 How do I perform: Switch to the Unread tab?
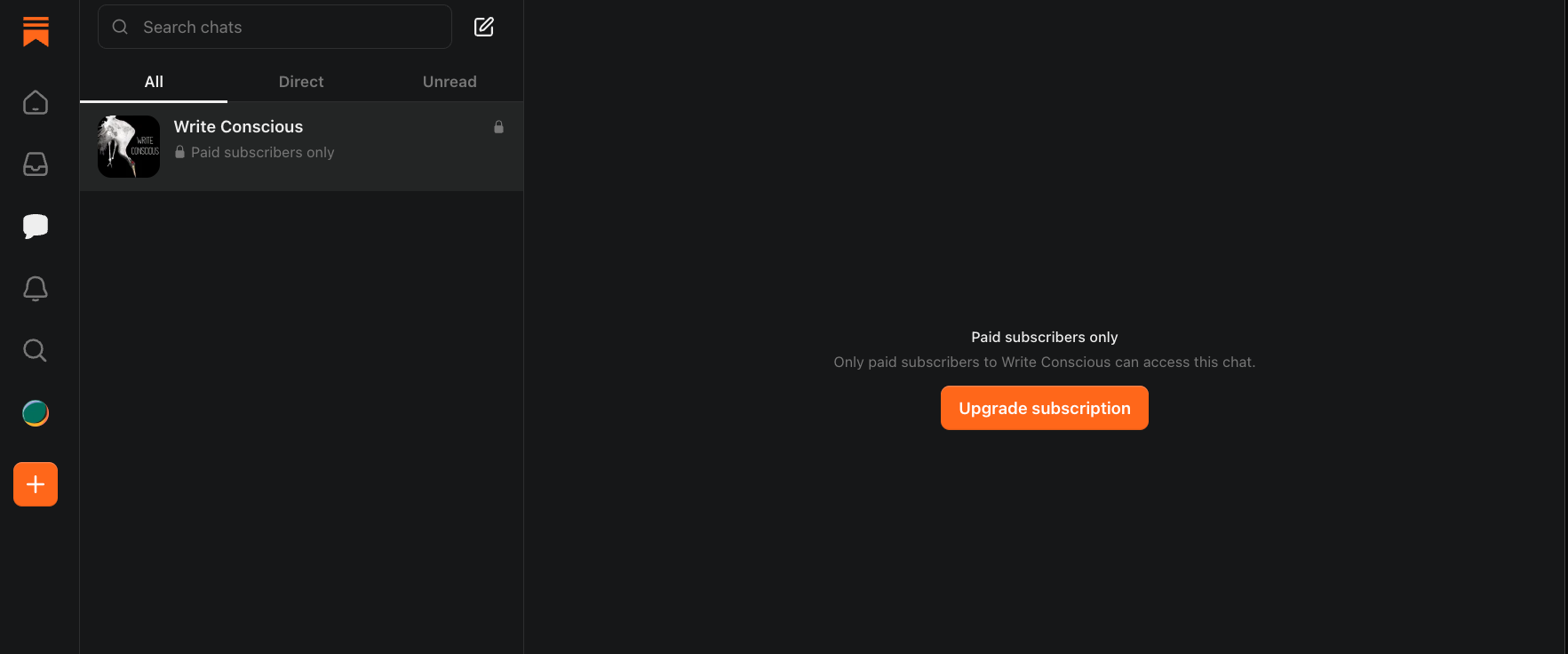point(450,82)
